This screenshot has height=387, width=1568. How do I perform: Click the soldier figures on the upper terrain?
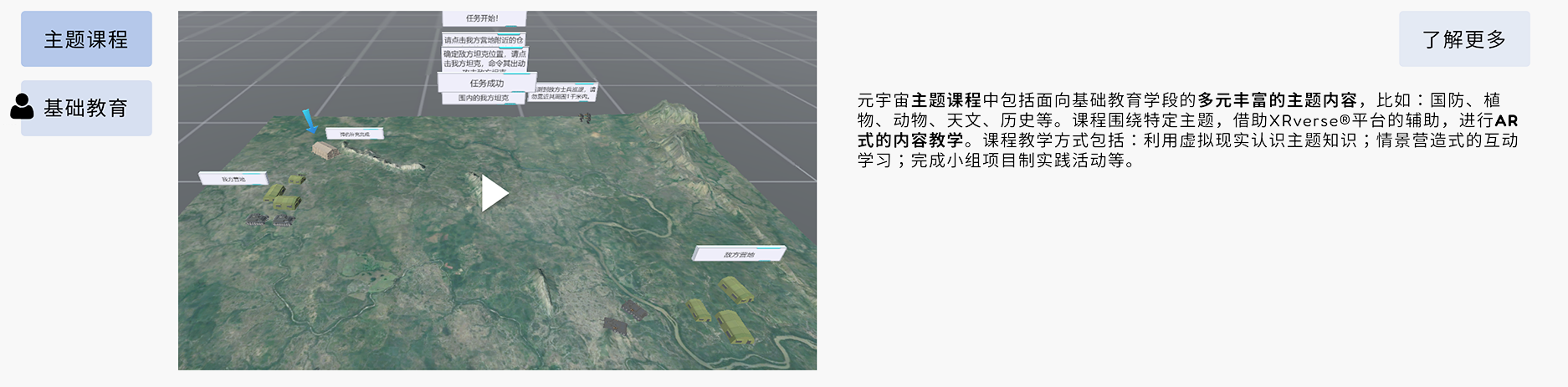584,119
